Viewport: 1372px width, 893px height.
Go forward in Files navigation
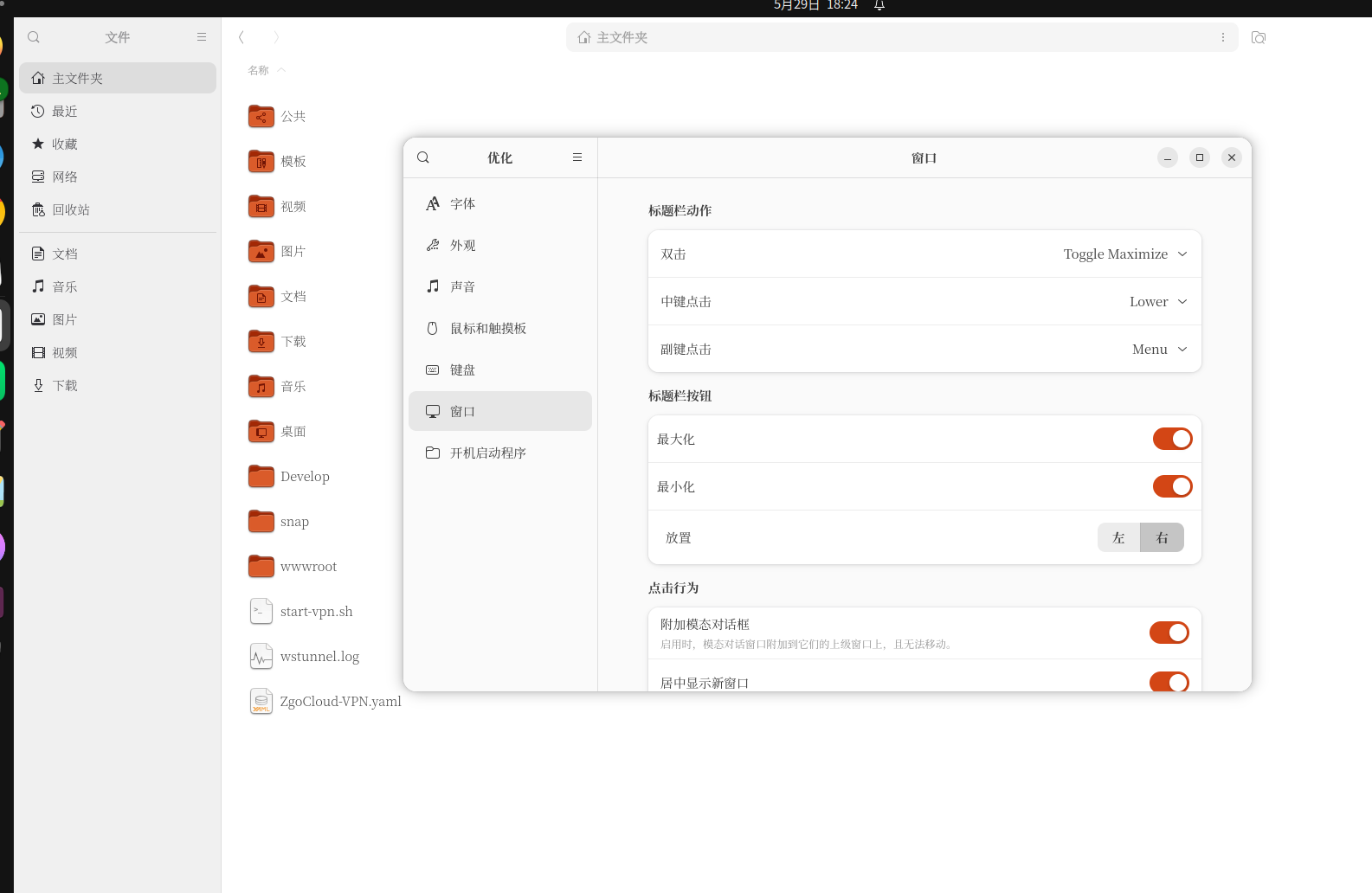click(x=276, y=37)
